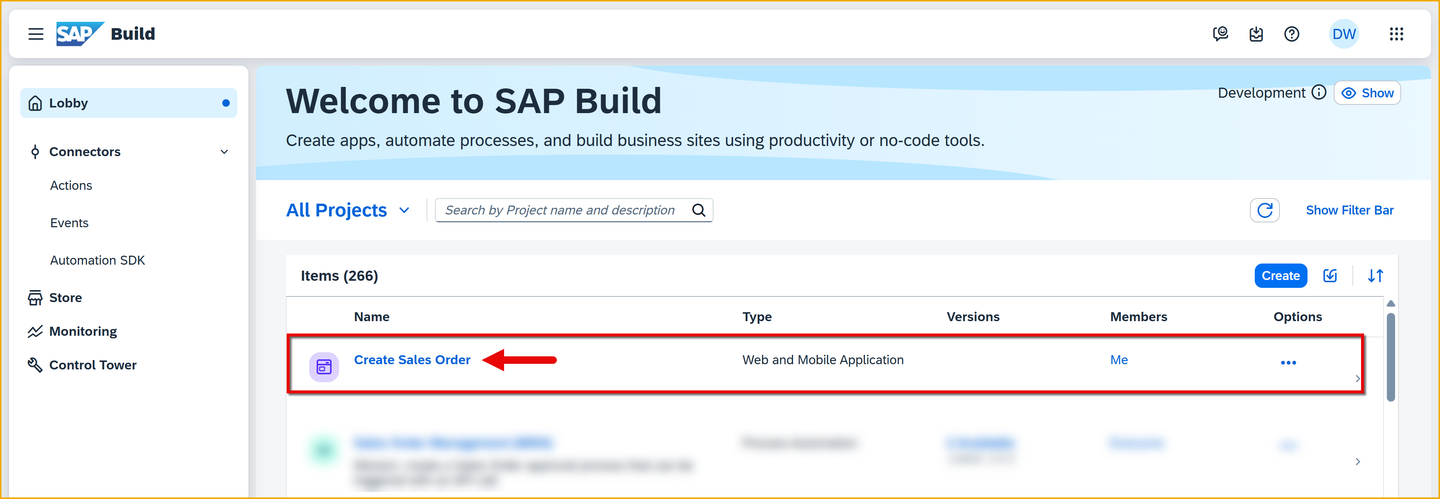Go to Lobby in sidebar
Screen dimensions: 1440x499
(129, 103)
